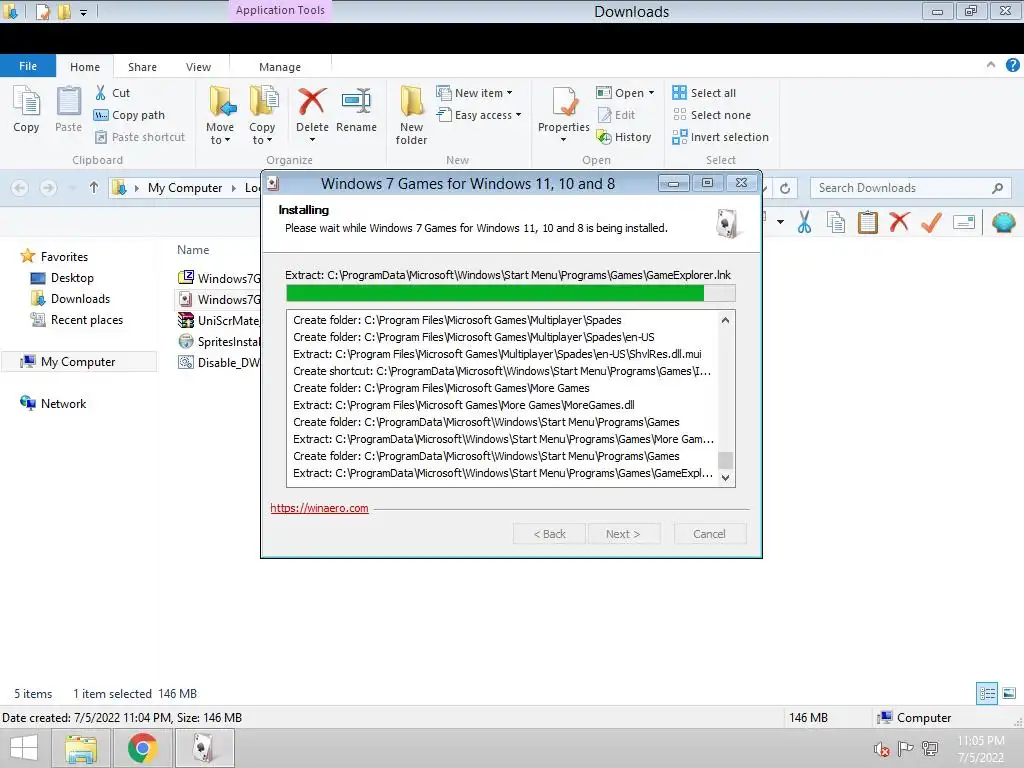Click clipboard paste icon in secondary toolbar
This screenshot has width=1024, height=768.
867,222
